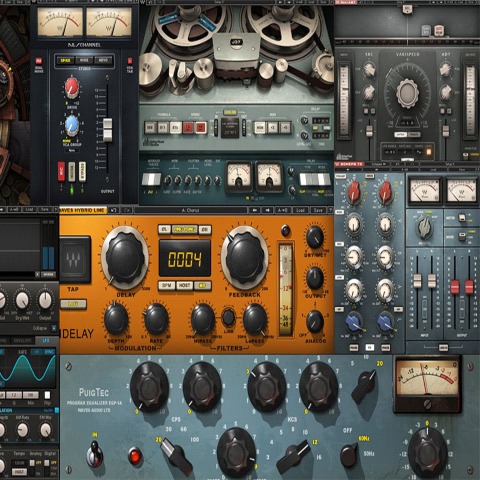Click PuigTec 60Hz/50Hz mains selector
The height and width of the screenshot is (480, 480).
tap(349, 455)
